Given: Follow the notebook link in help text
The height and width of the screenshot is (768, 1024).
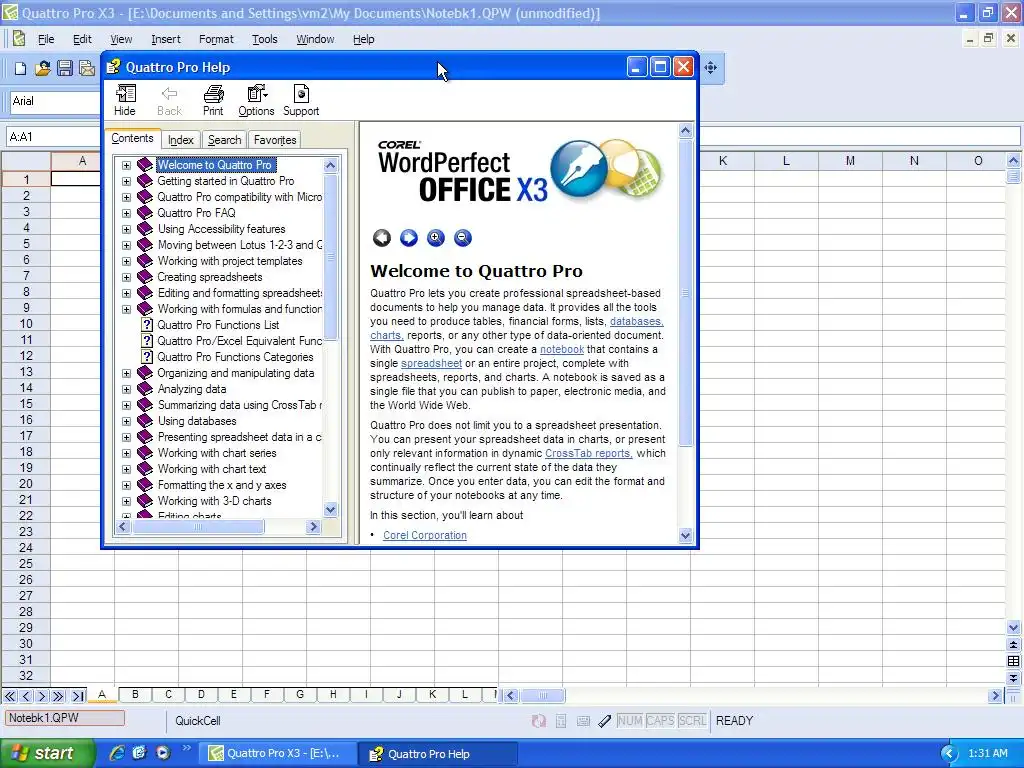Looking at the screenshot, I should click(562, 349).
